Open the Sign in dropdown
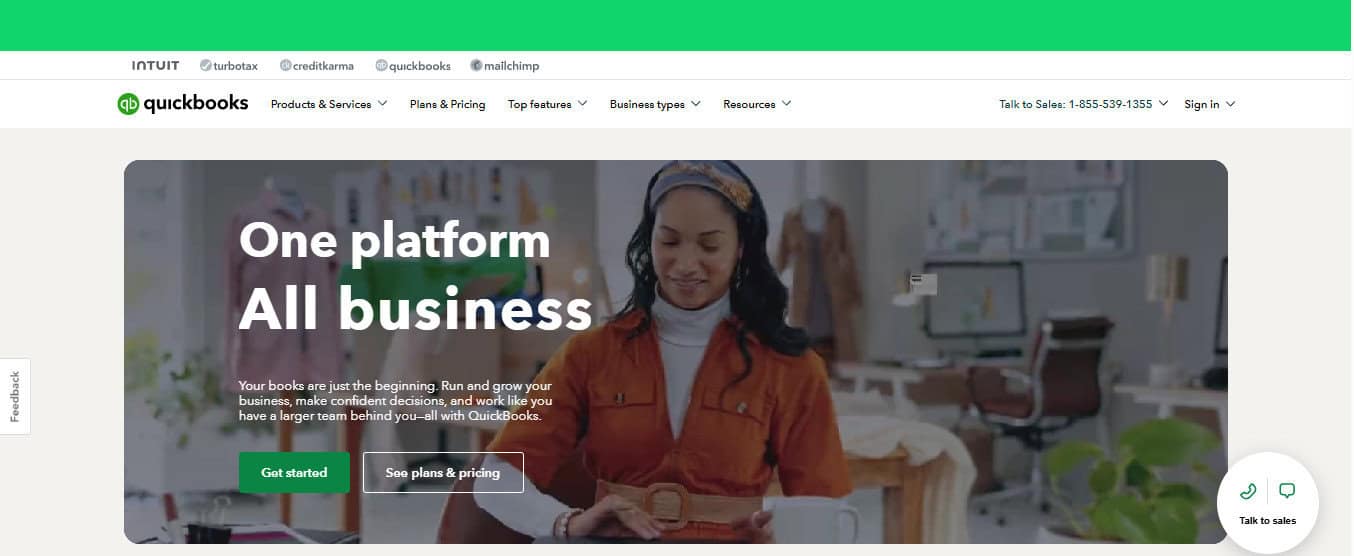The height and width of the screenshot is (556, 1354). (x=1209, y=104)
